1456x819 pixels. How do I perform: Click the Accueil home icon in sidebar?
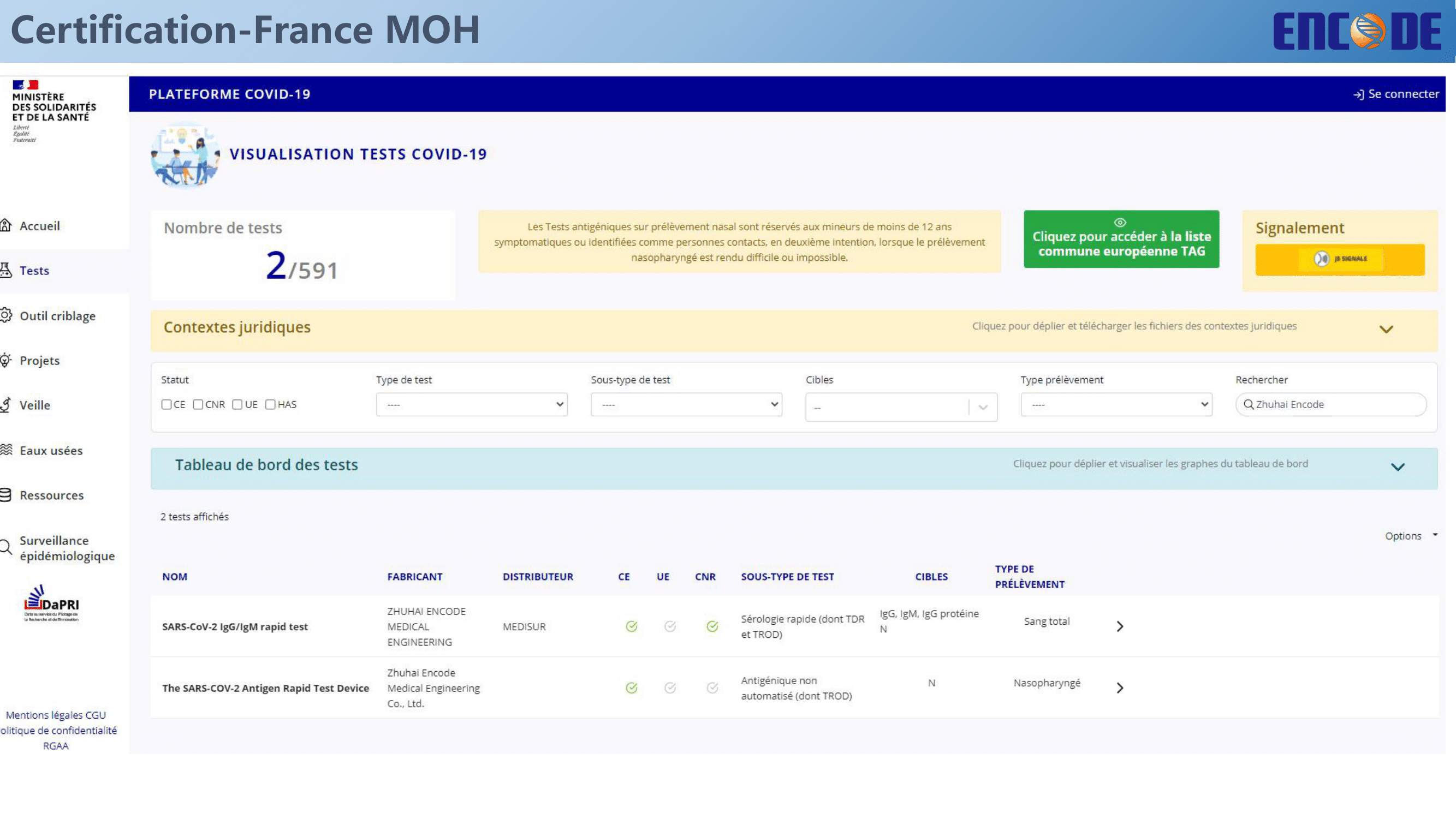pyautogui.click(x=5, y=226)
